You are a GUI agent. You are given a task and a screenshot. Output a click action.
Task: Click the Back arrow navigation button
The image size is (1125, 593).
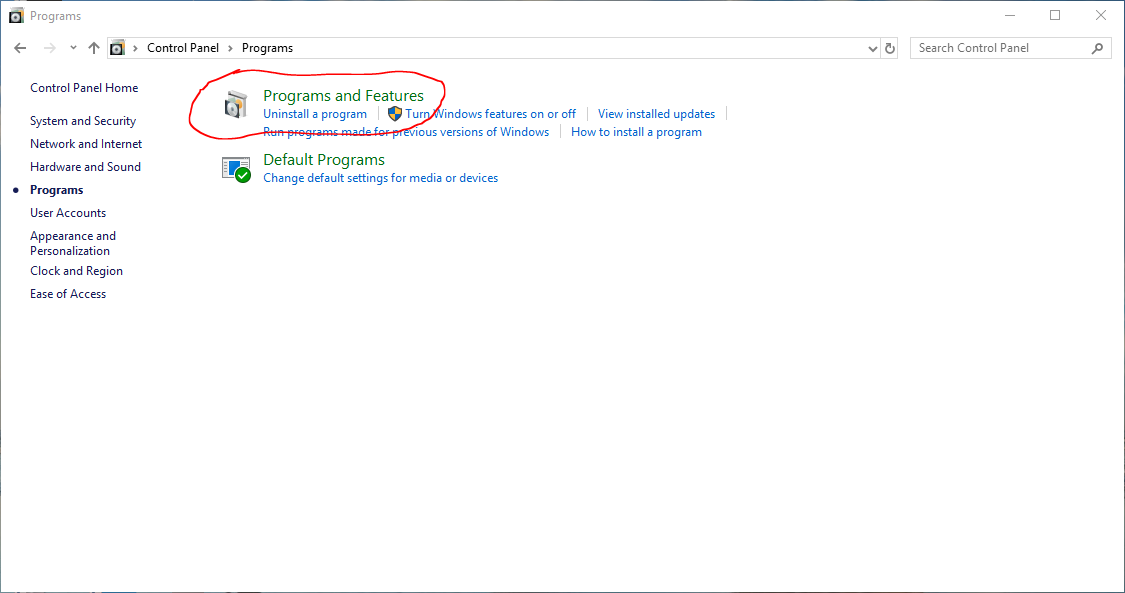pos(20,48)
